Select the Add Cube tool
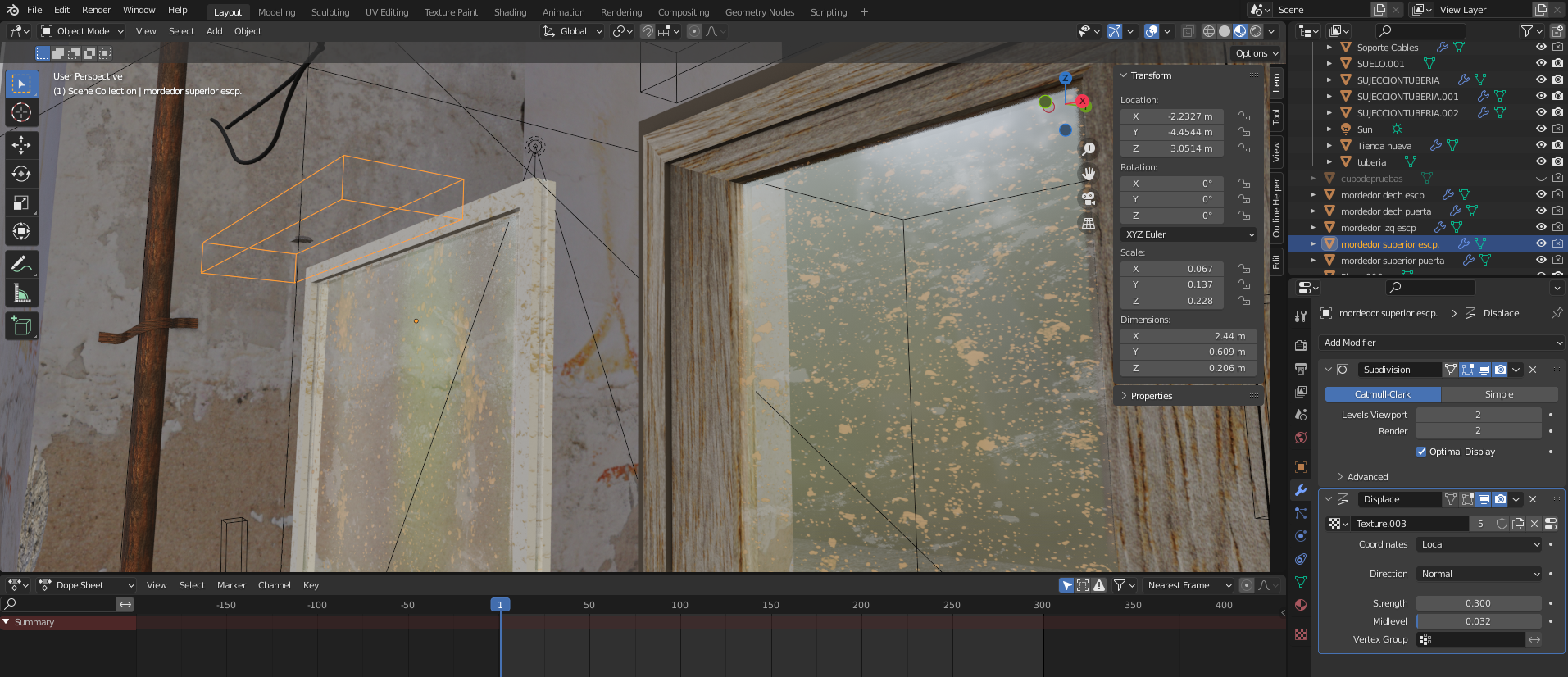Viewport: 1568px width, 677px height. 22,326
